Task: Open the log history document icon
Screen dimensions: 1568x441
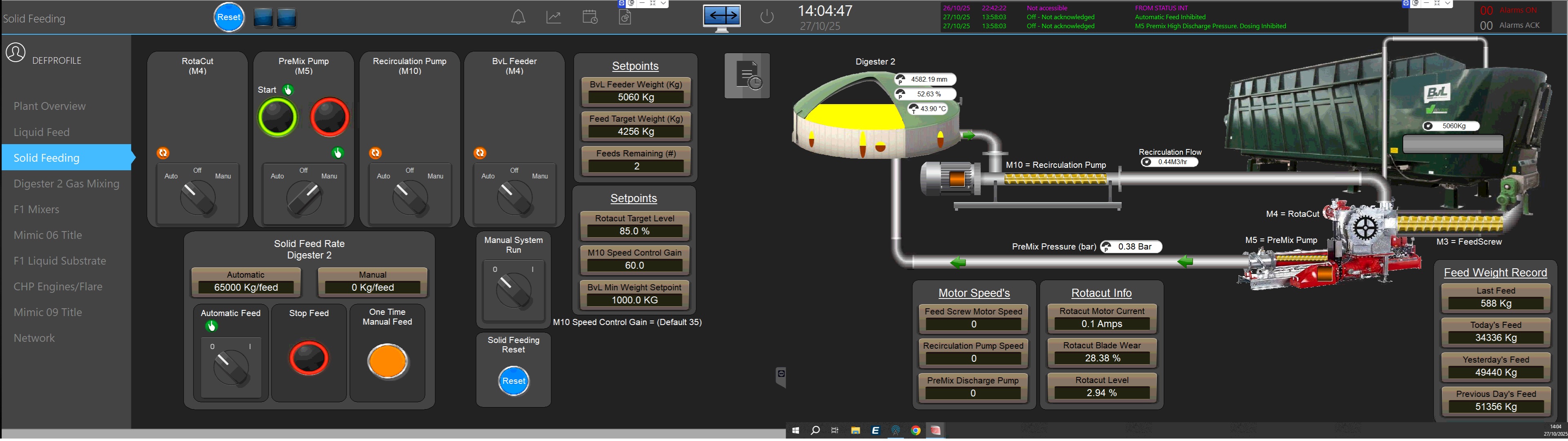Action: 747,76
